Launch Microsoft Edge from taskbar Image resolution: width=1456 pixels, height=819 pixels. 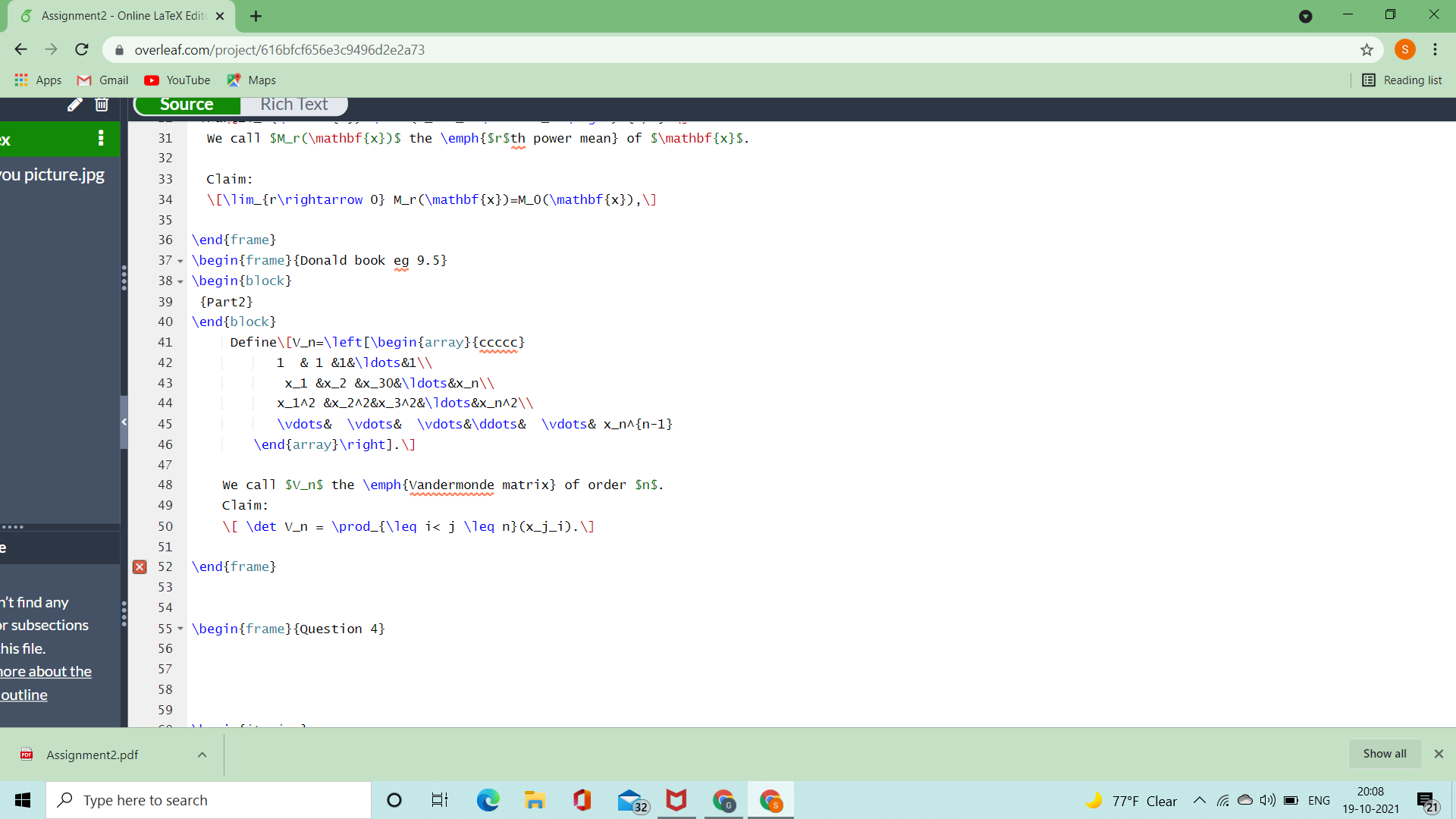(488, 800)
